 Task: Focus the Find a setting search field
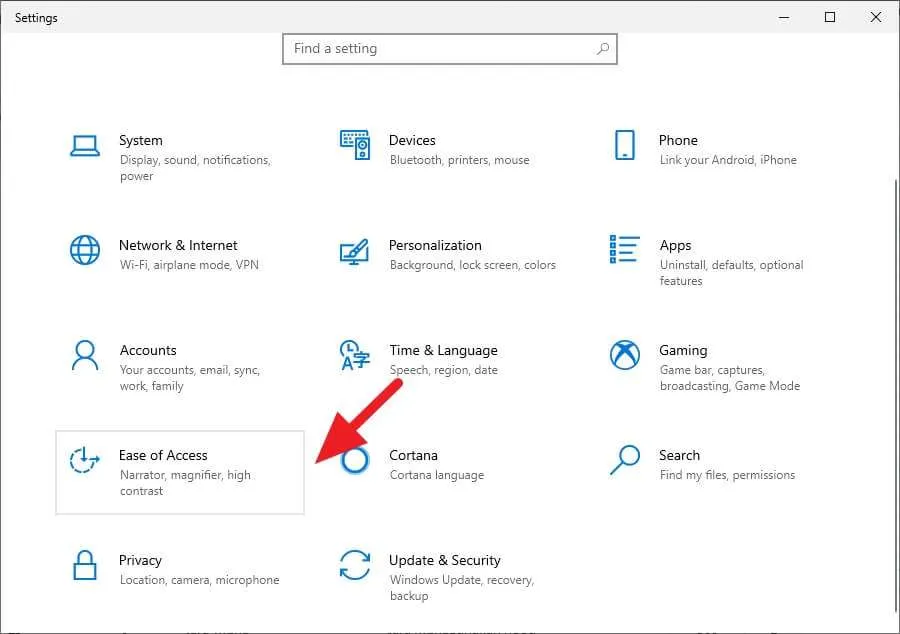coord(449,49)
